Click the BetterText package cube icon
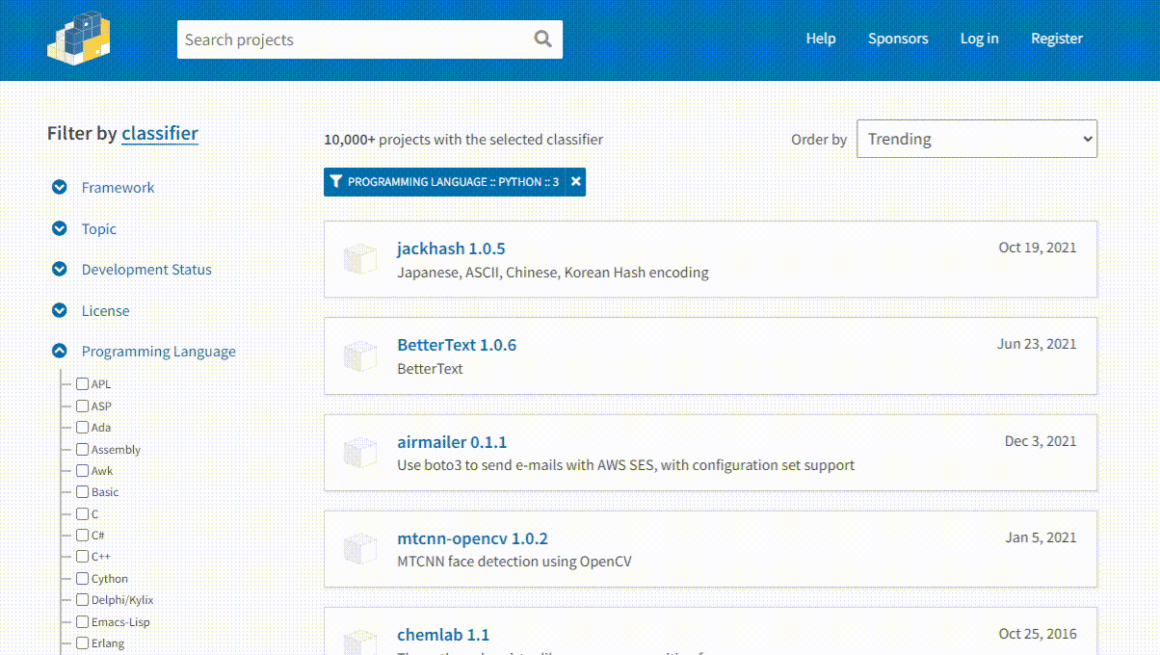 [360, 356]
